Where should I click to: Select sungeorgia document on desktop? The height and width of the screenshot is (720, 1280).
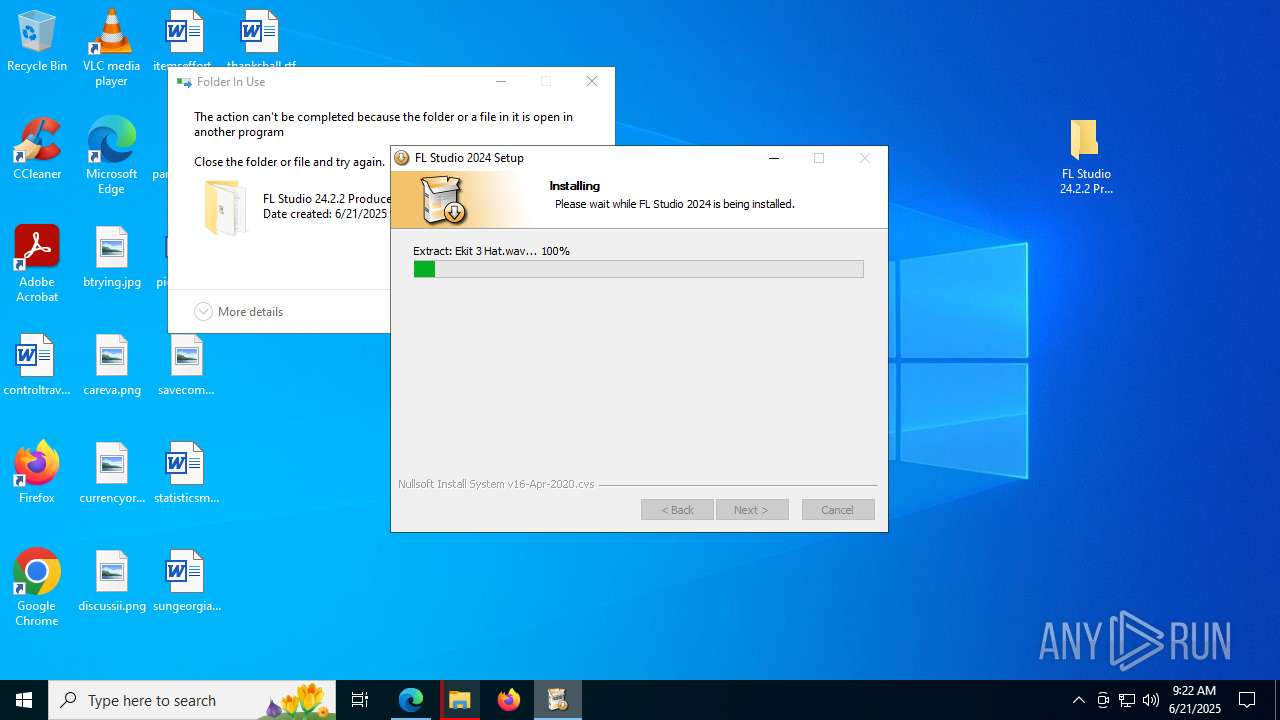(x=186, y=581)
